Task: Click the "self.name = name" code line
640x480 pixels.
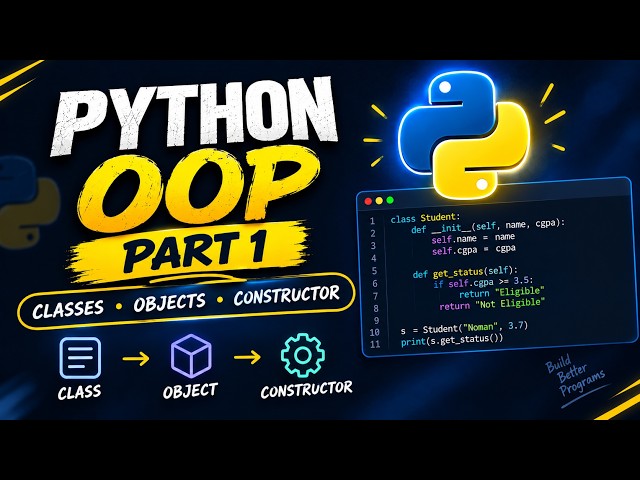Action: tap(473, 238)
